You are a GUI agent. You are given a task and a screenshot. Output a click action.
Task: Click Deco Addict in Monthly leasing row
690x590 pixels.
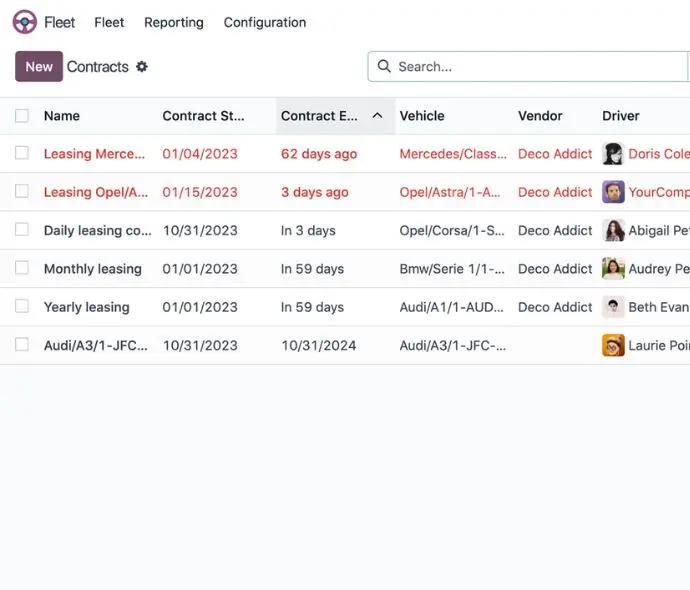pyautogui.click(x=555, y=269)
